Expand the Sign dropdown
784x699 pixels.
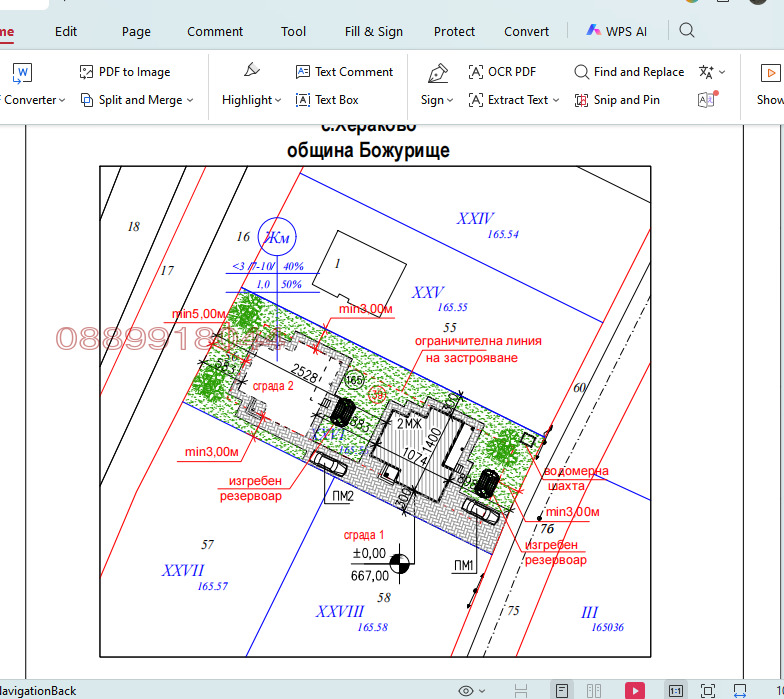point(450,100)
